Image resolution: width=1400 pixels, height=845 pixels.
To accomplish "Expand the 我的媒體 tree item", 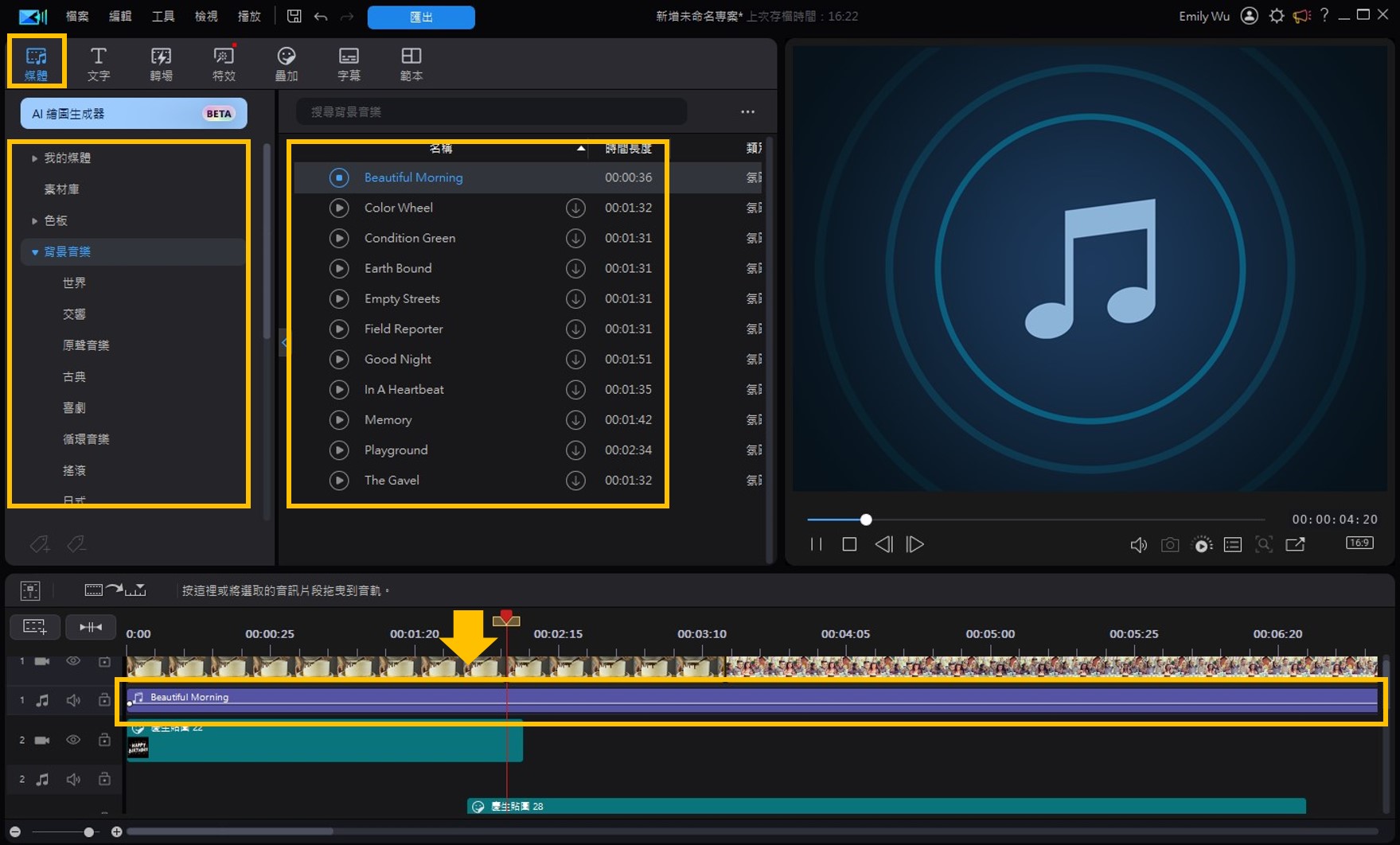I will pos(34,158).
